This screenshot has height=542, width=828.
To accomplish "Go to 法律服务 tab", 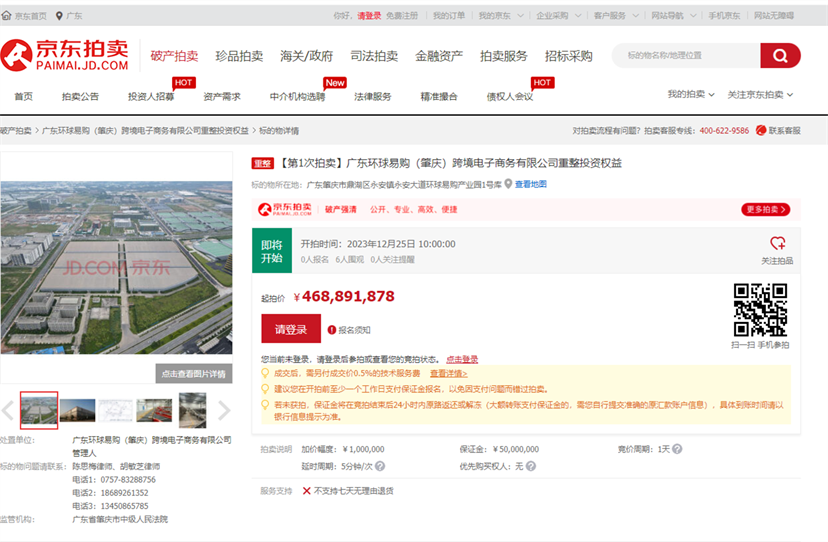I will click(x=372, y=96).
